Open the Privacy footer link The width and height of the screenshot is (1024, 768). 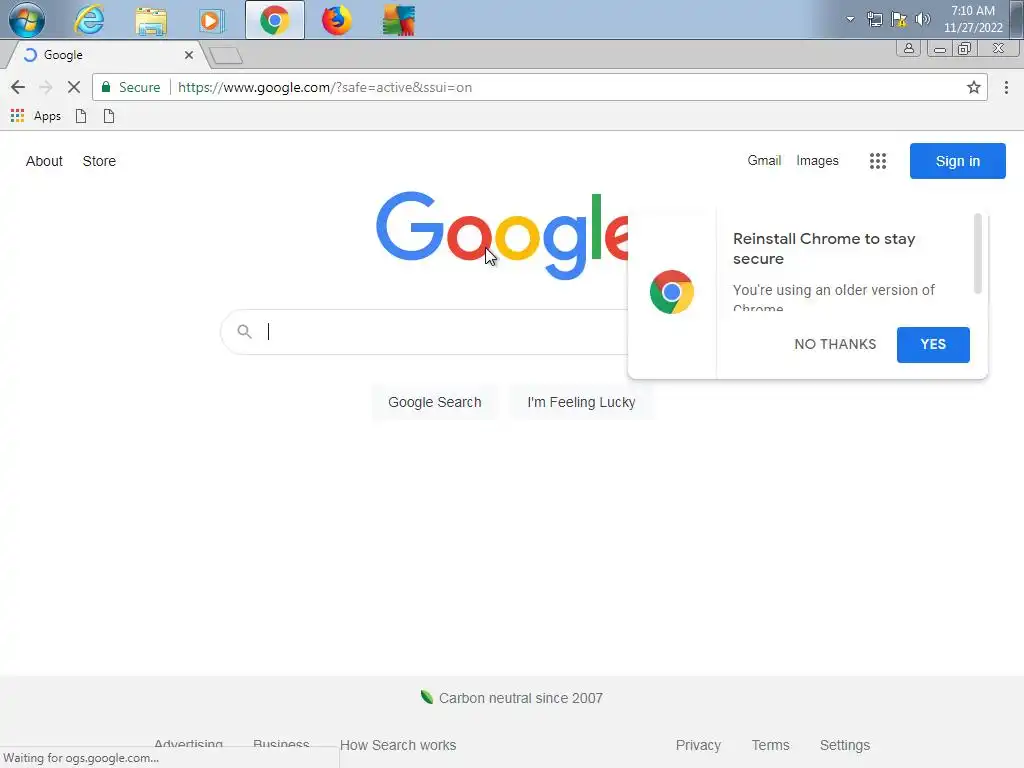pos(698,745)
